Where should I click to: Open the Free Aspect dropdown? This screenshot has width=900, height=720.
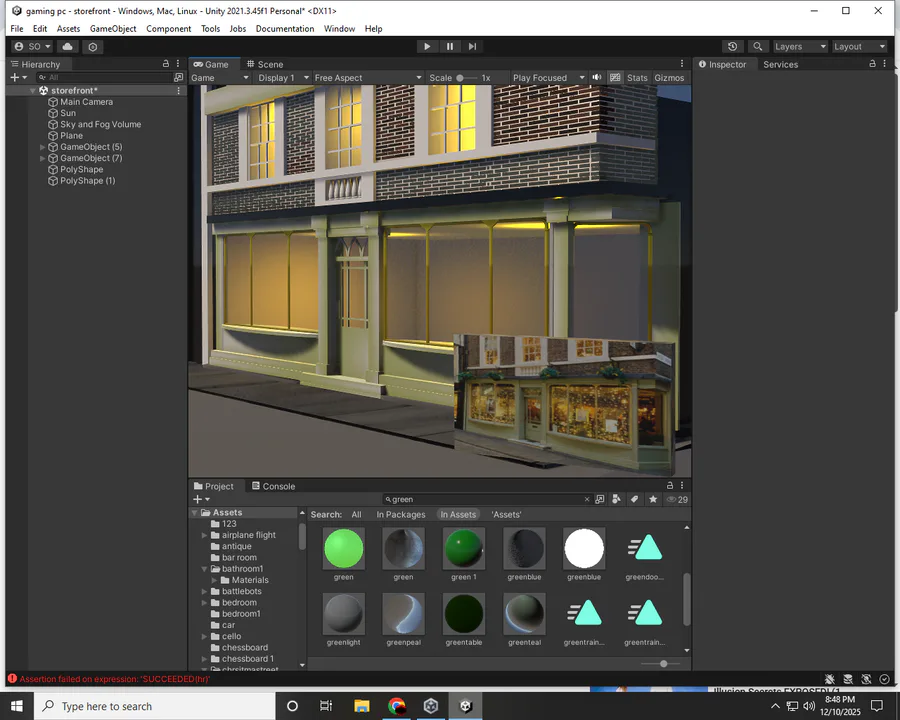[367, 78]
